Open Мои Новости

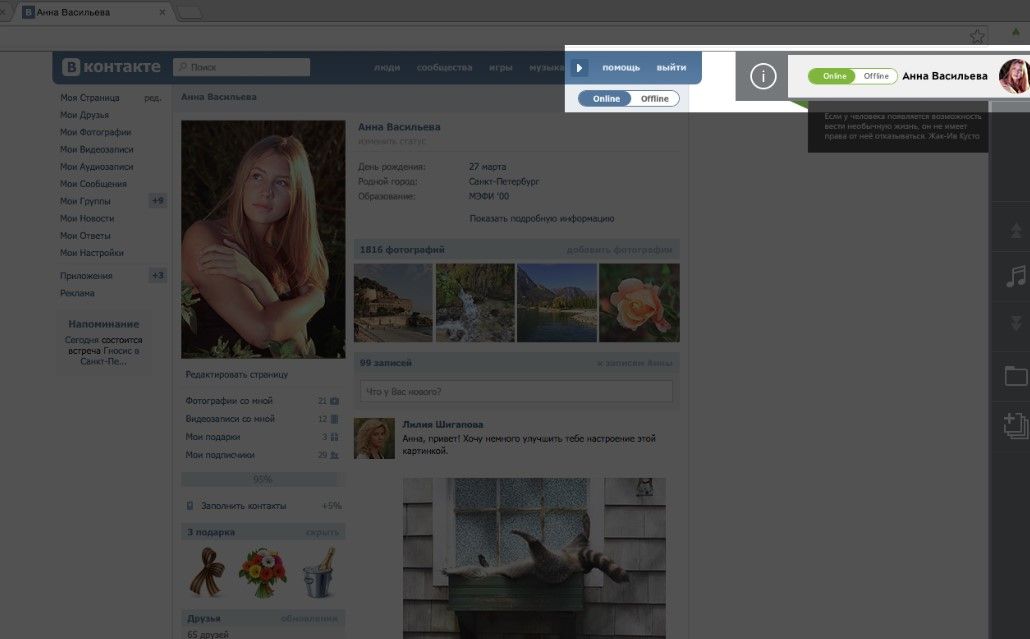(x=87, y=218)
